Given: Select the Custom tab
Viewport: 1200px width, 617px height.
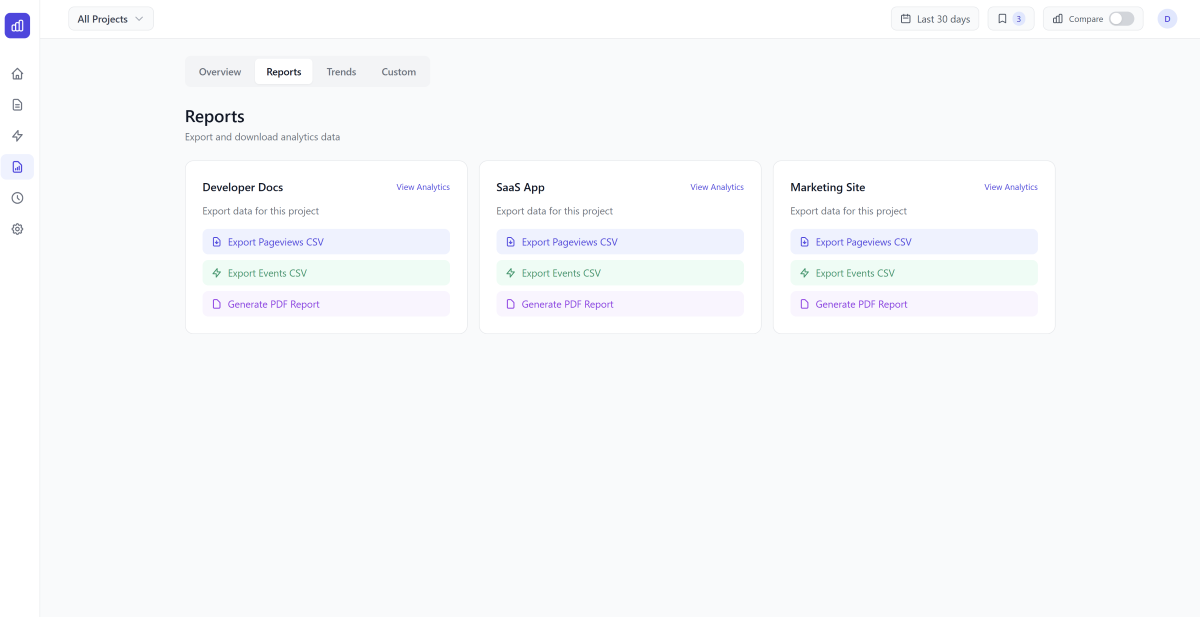Looking at the screenshot, I should coord(398,72).
